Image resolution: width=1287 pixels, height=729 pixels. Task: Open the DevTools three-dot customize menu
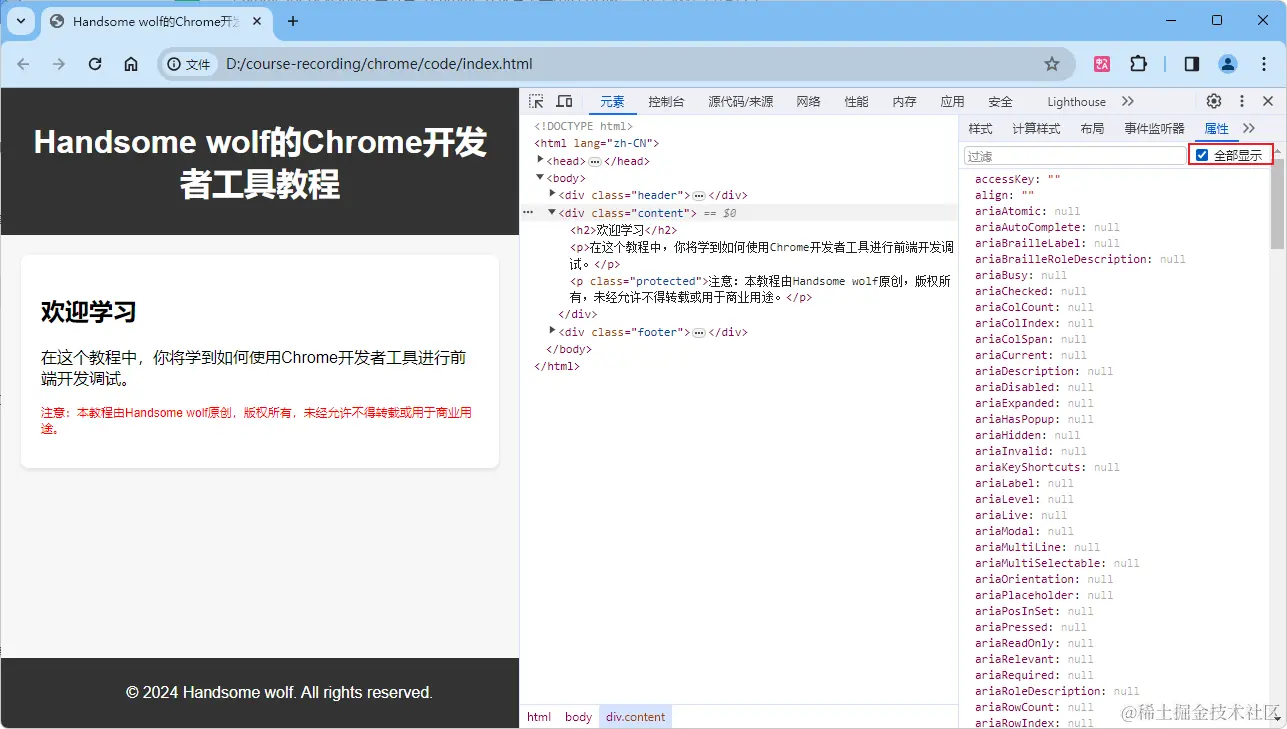pyautogui.click(x=1242, y=101)
